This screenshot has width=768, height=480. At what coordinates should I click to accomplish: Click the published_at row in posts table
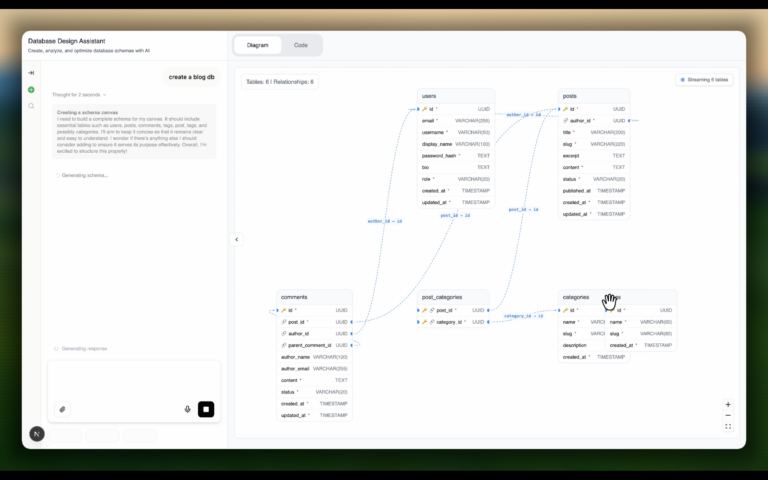[x=594, y=191]
